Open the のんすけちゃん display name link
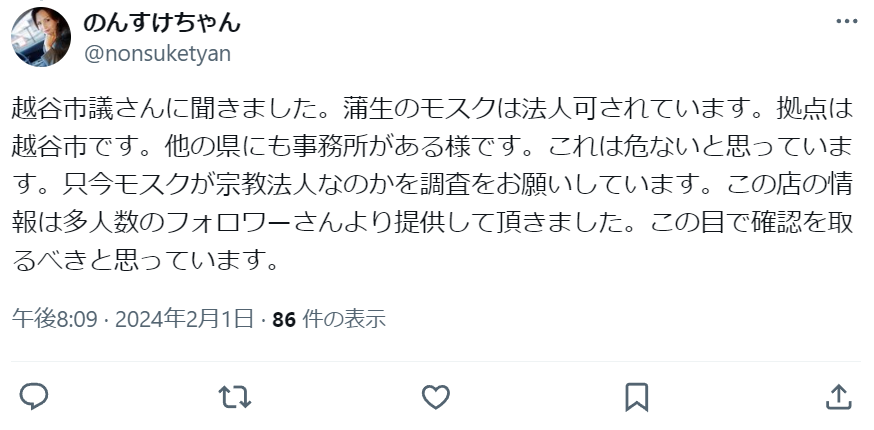The width and height of the screenshot is (874, 430). 162,23
